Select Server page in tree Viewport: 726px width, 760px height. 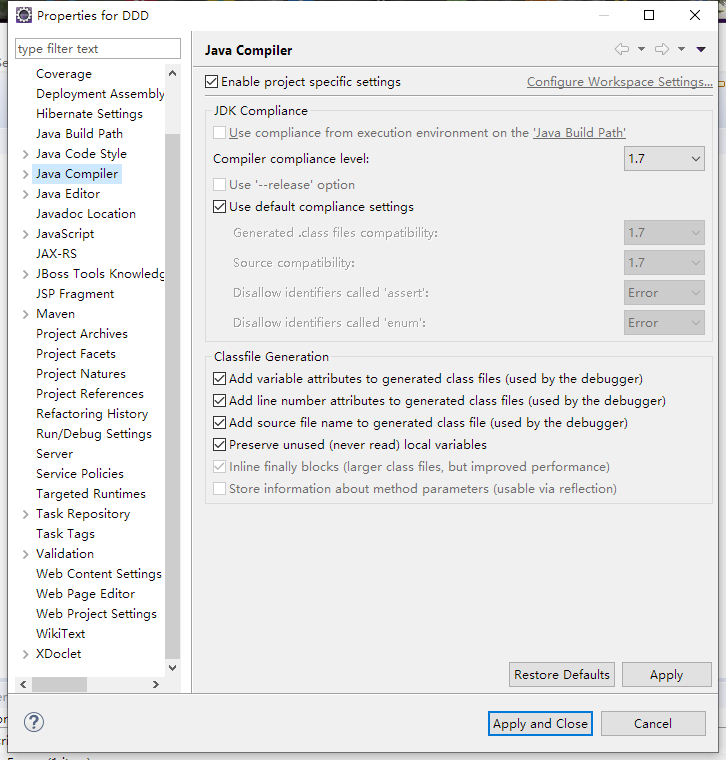(x=54, y=454)
